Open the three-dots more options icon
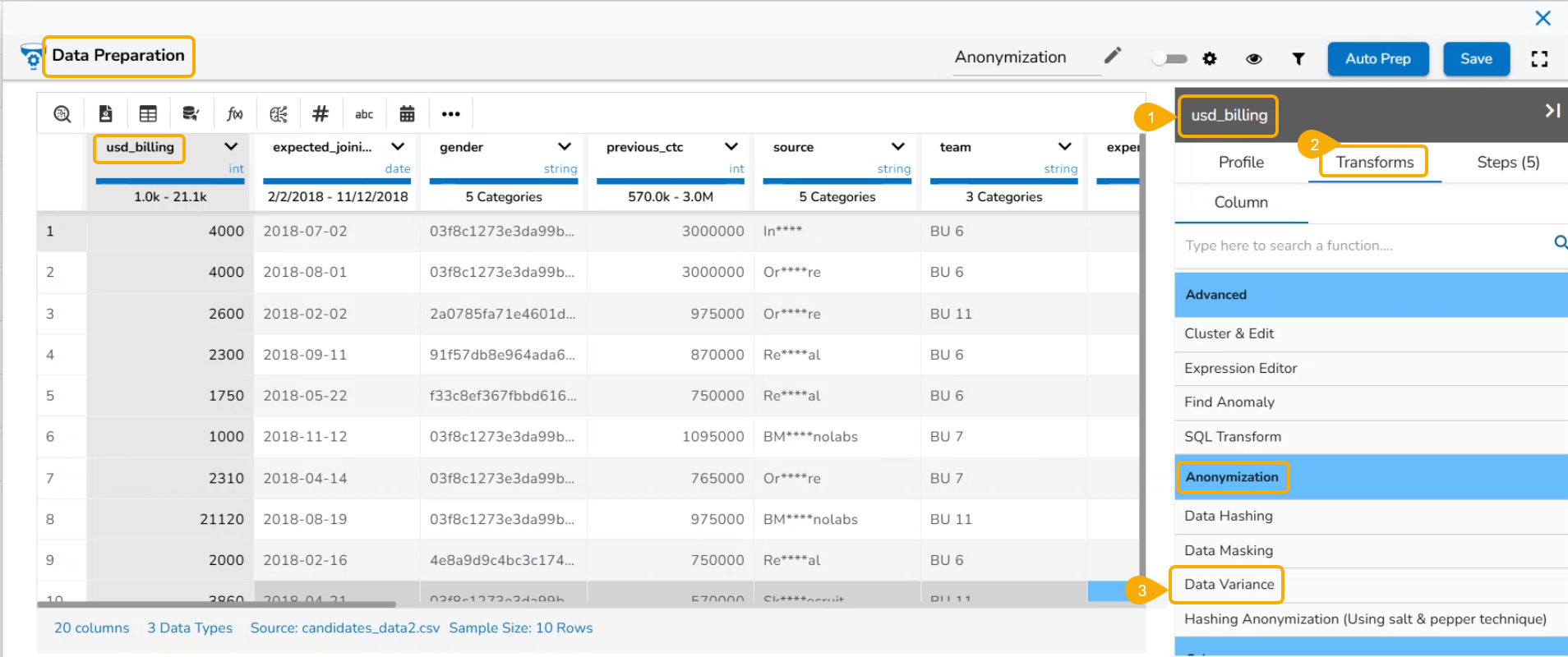Image resolution: width=1568 pixels, height=657 pixels. [450, 114]
